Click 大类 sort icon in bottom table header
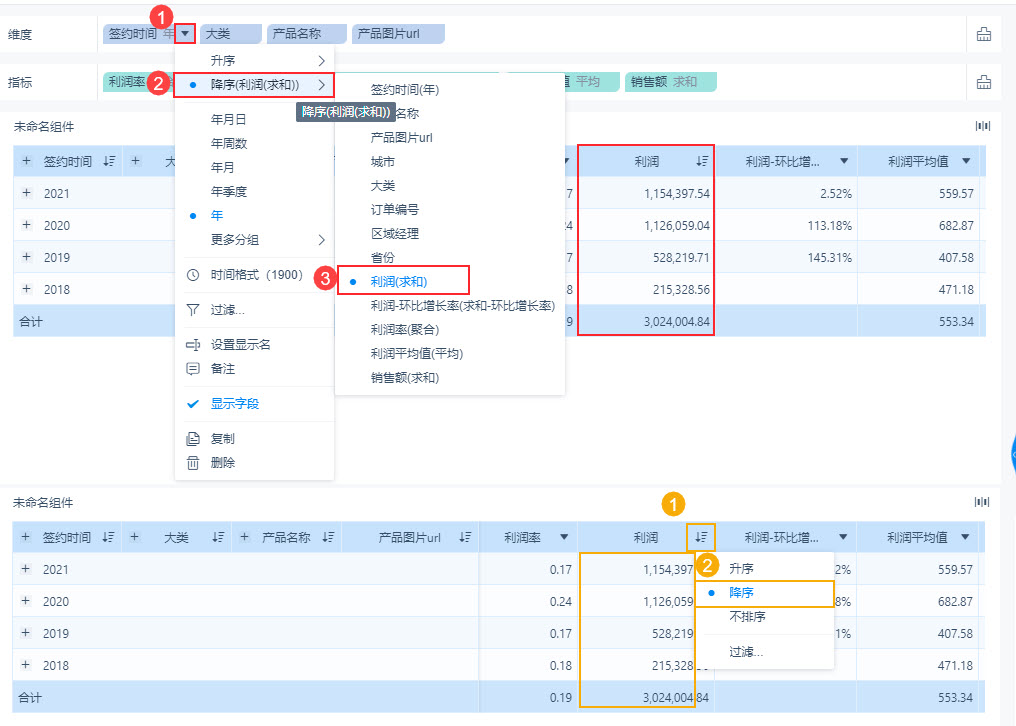The image size is (1016, 726). [x=218, y=537]
